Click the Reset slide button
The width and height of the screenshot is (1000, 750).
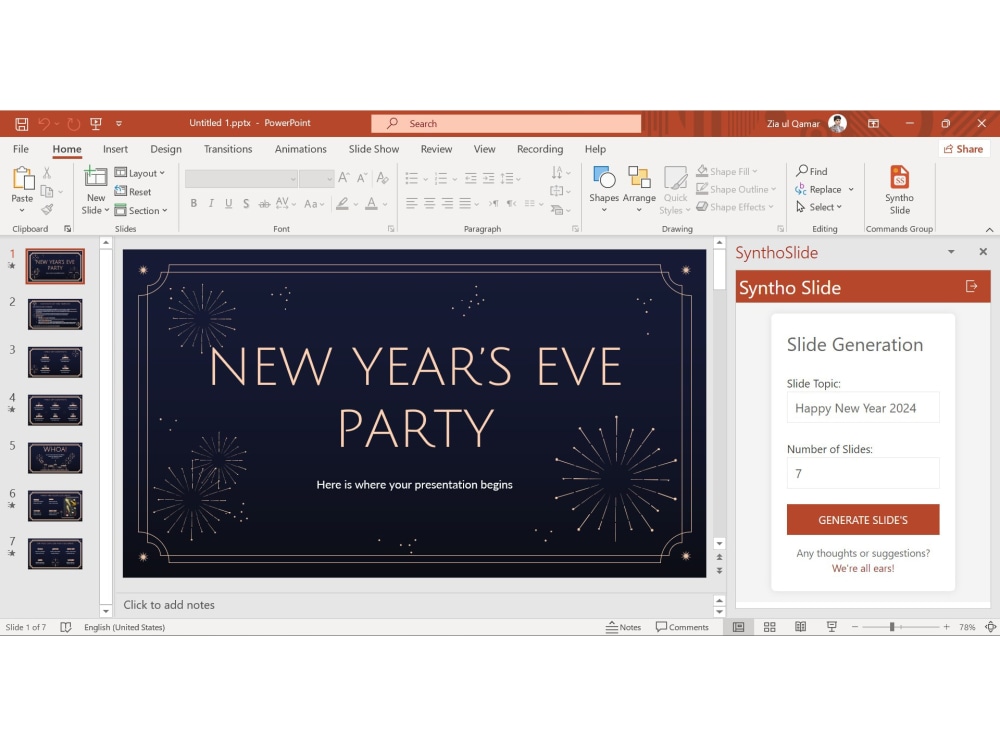coord(133,191)
